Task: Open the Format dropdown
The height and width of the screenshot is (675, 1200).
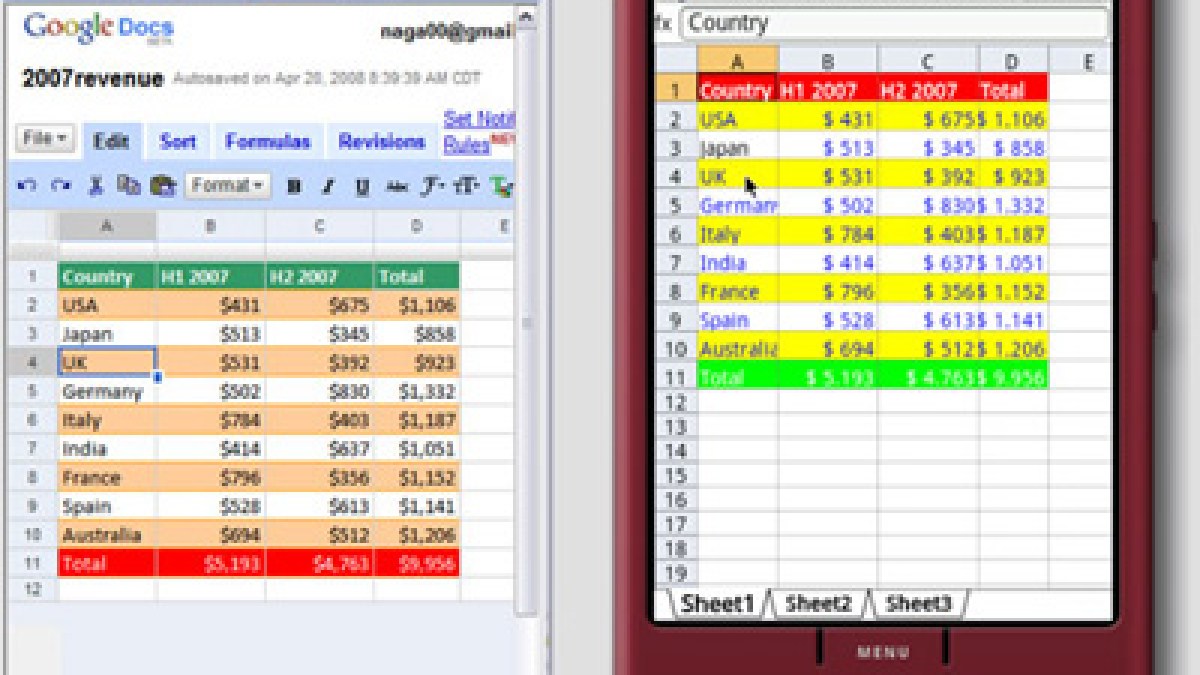Action: [228, 186]
